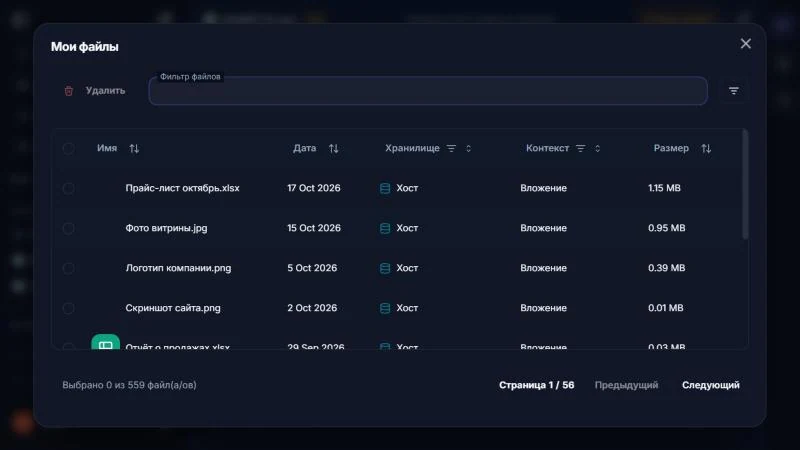The height and width of the screenshot is (450, 800).
Task: Sort files by size using the arrows icon
Action: [706, 148]
